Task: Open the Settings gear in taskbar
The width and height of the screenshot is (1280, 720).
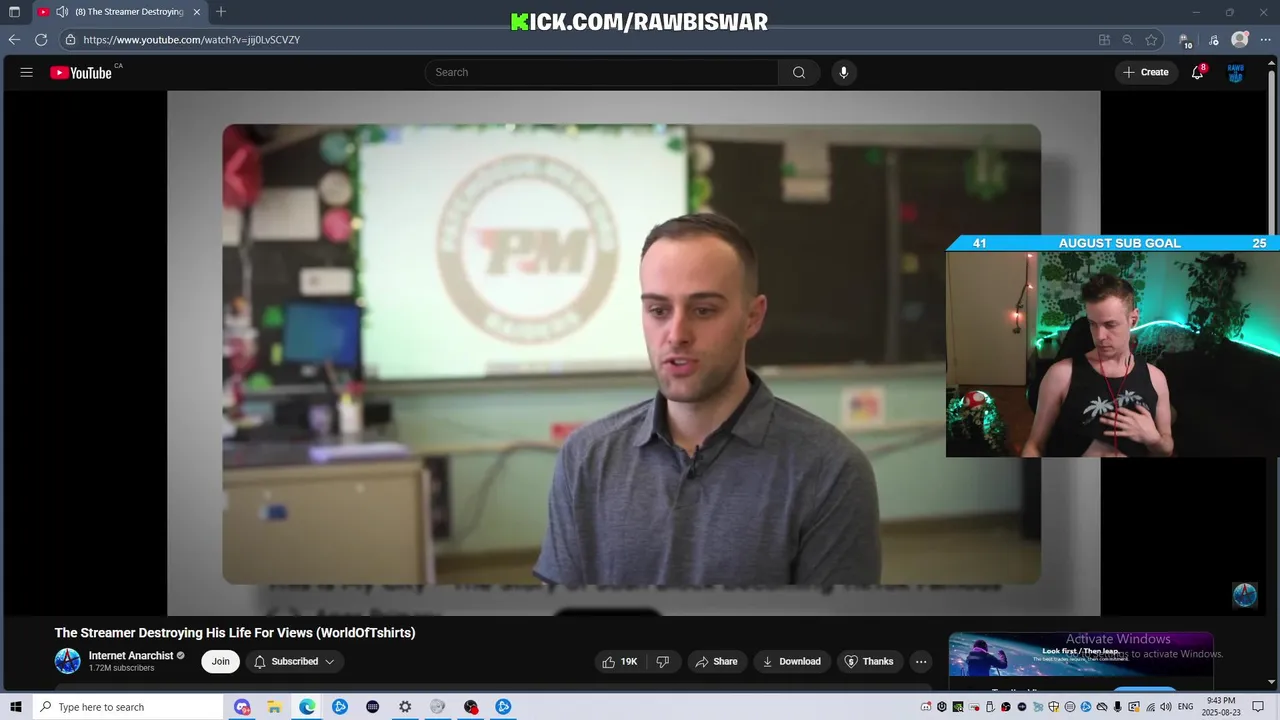Action: (405, 707)
